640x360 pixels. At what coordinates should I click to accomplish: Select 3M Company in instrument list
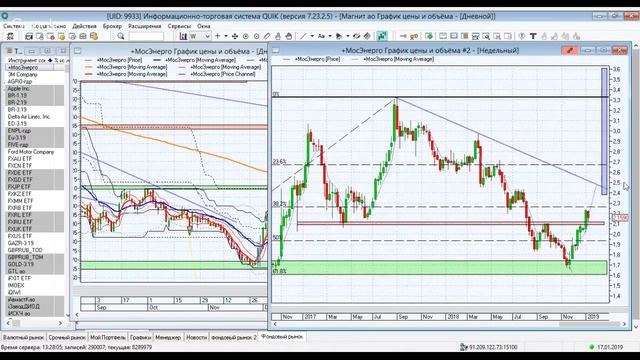click(35, 74)
